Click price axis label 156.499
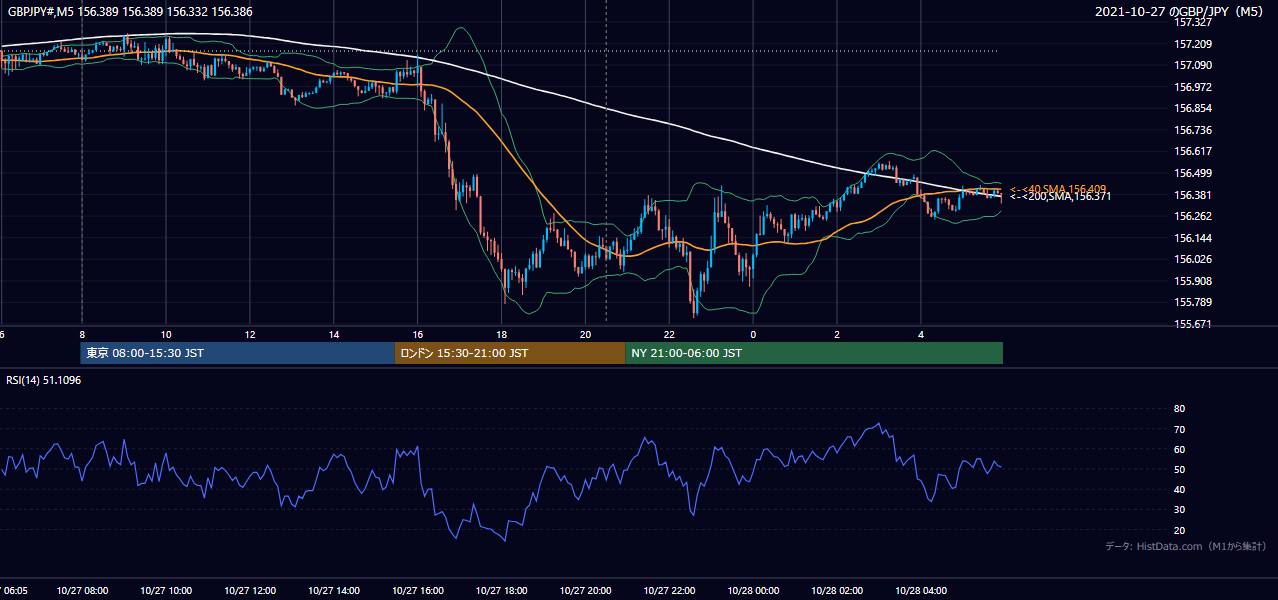The width and height of the screenshot is (1278, 600). click(1193, 173)
